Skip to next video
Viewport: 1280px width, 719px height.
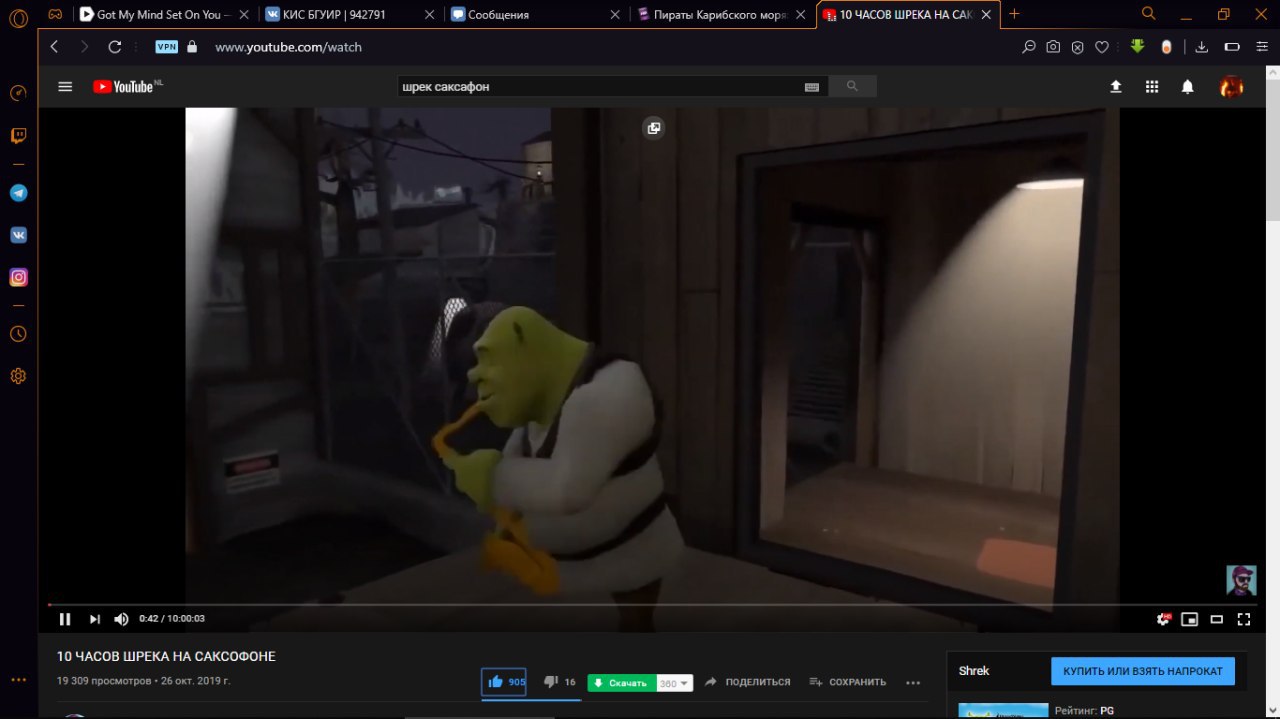click(x=95, y=619)
